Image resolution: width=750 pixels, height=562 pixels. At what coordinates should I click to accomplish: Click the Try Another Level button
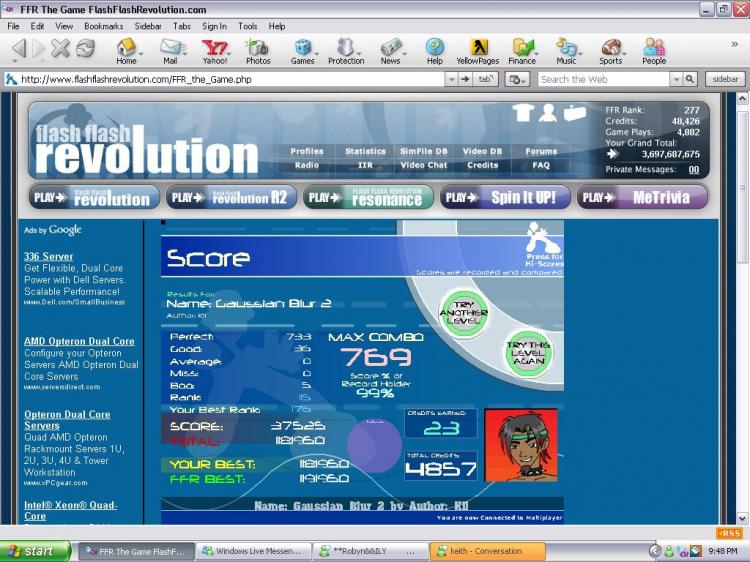462,313
